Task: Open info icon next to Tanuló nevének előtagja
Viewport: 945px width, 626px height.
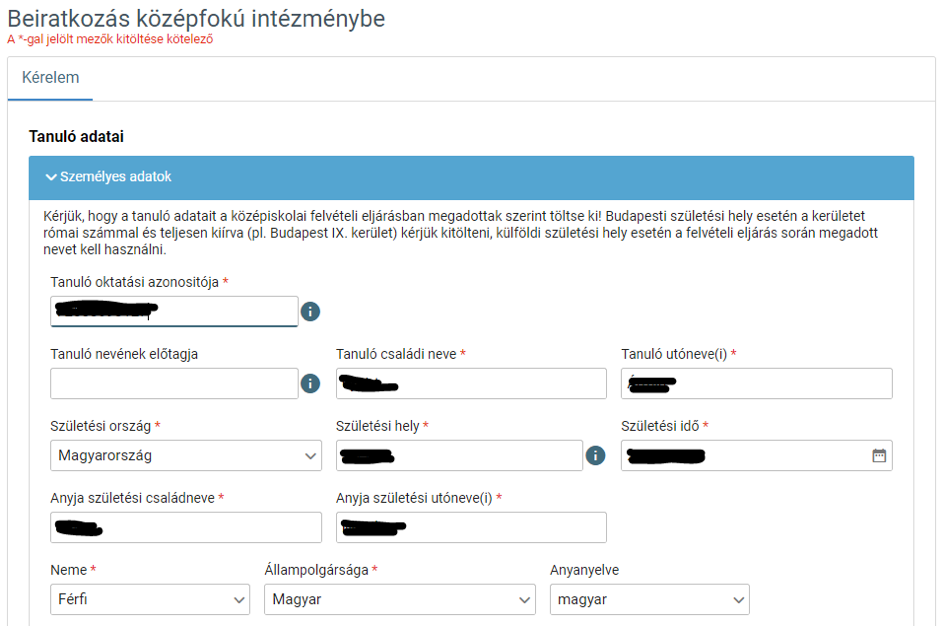Action: click(x=311, y=384)
